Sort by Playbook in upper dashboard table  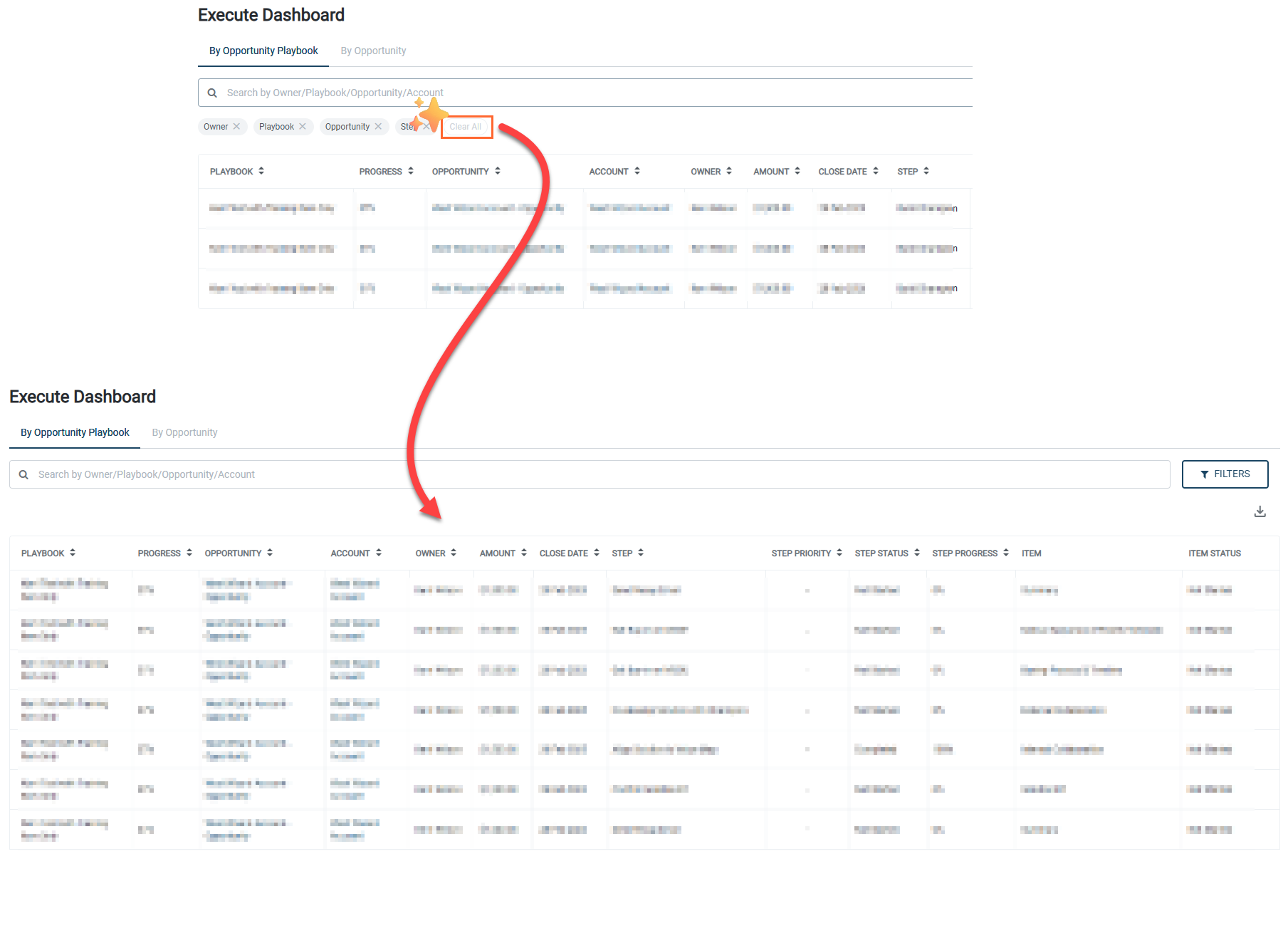pos(261,171)
